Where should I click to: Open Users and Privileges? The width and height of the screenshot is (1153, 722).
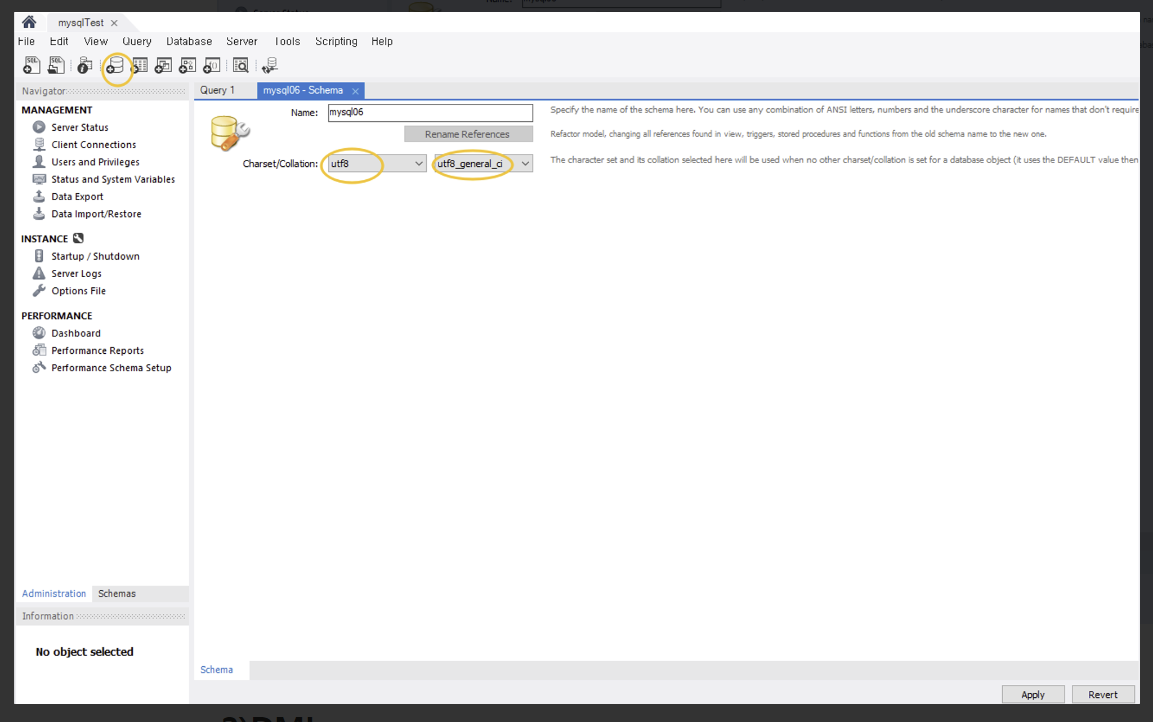tap(95, 162)
